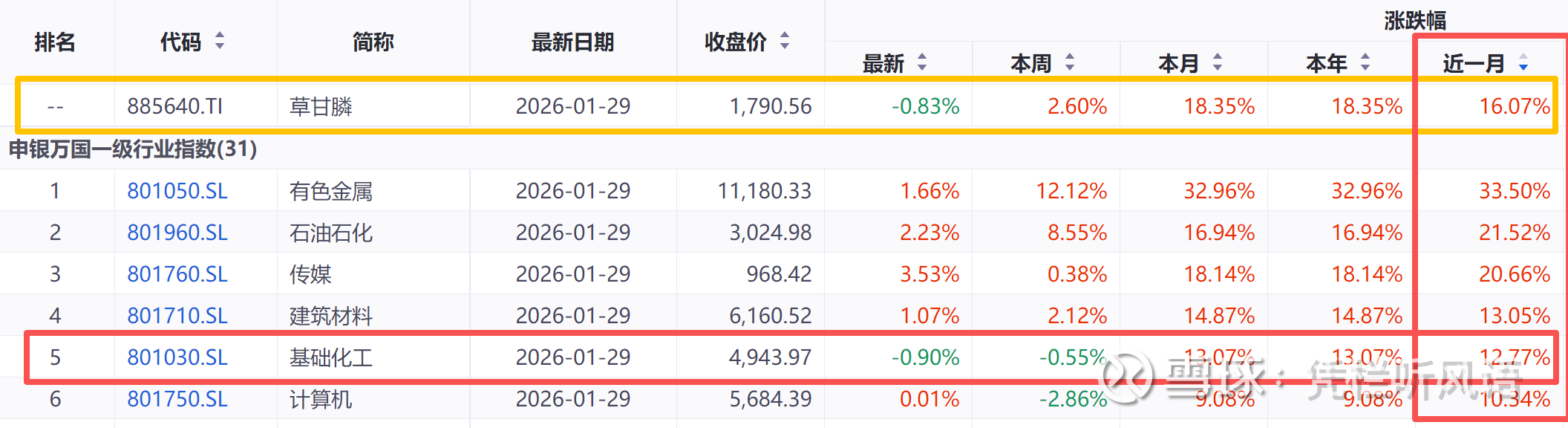This screenshot has height=428, width=1568.
Task: Click the 有色金属 name cell
Action: click(x=331, y=191)
